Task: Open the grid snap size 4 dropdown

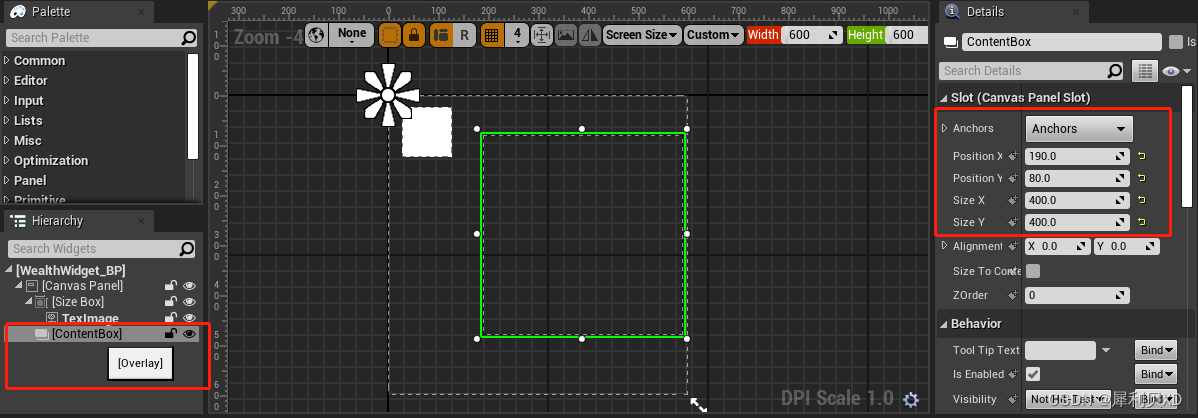Action: point(517,35)
